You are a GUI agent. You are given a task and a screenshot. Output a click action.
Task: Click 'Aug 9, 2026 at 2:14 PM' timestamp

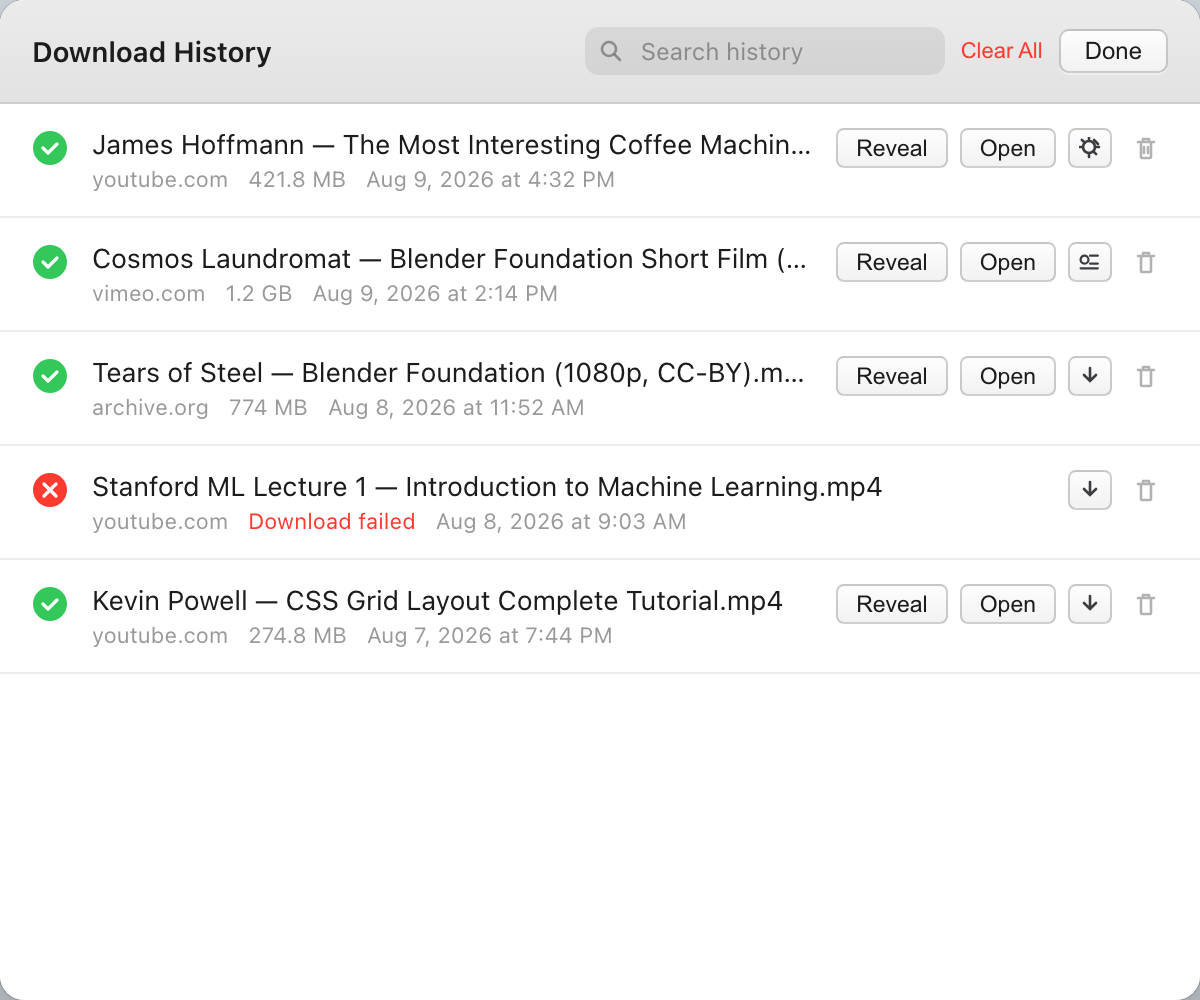point(435,293)
